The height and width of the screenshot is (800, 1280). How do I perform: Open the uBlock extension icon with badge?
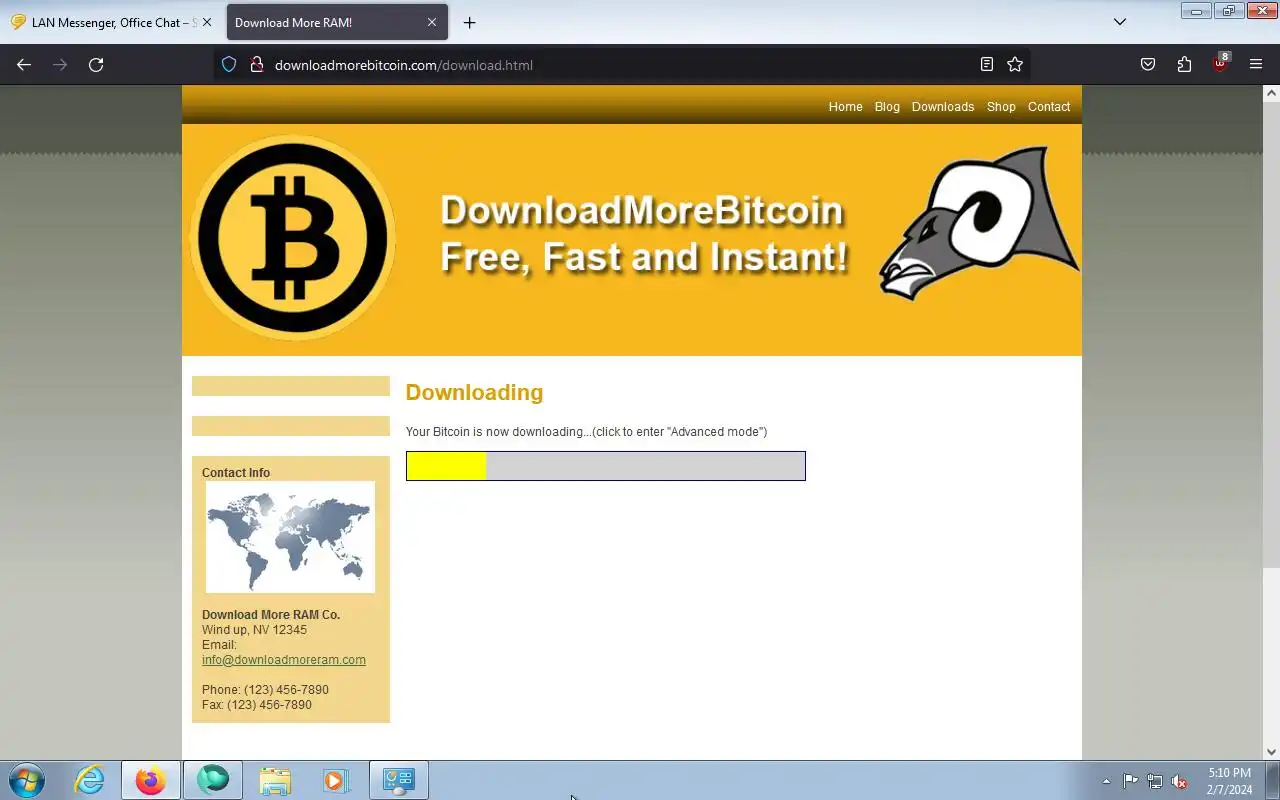(1220, 63)
